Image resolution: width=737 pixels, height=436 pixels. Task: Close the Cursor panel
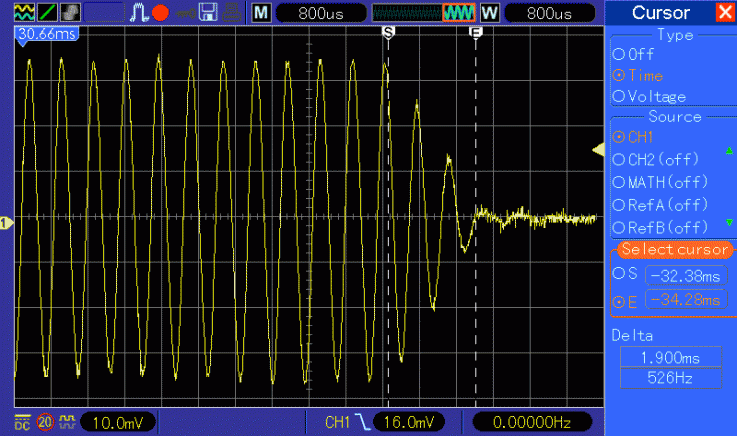pyautogui.click(x=724, y=12)
